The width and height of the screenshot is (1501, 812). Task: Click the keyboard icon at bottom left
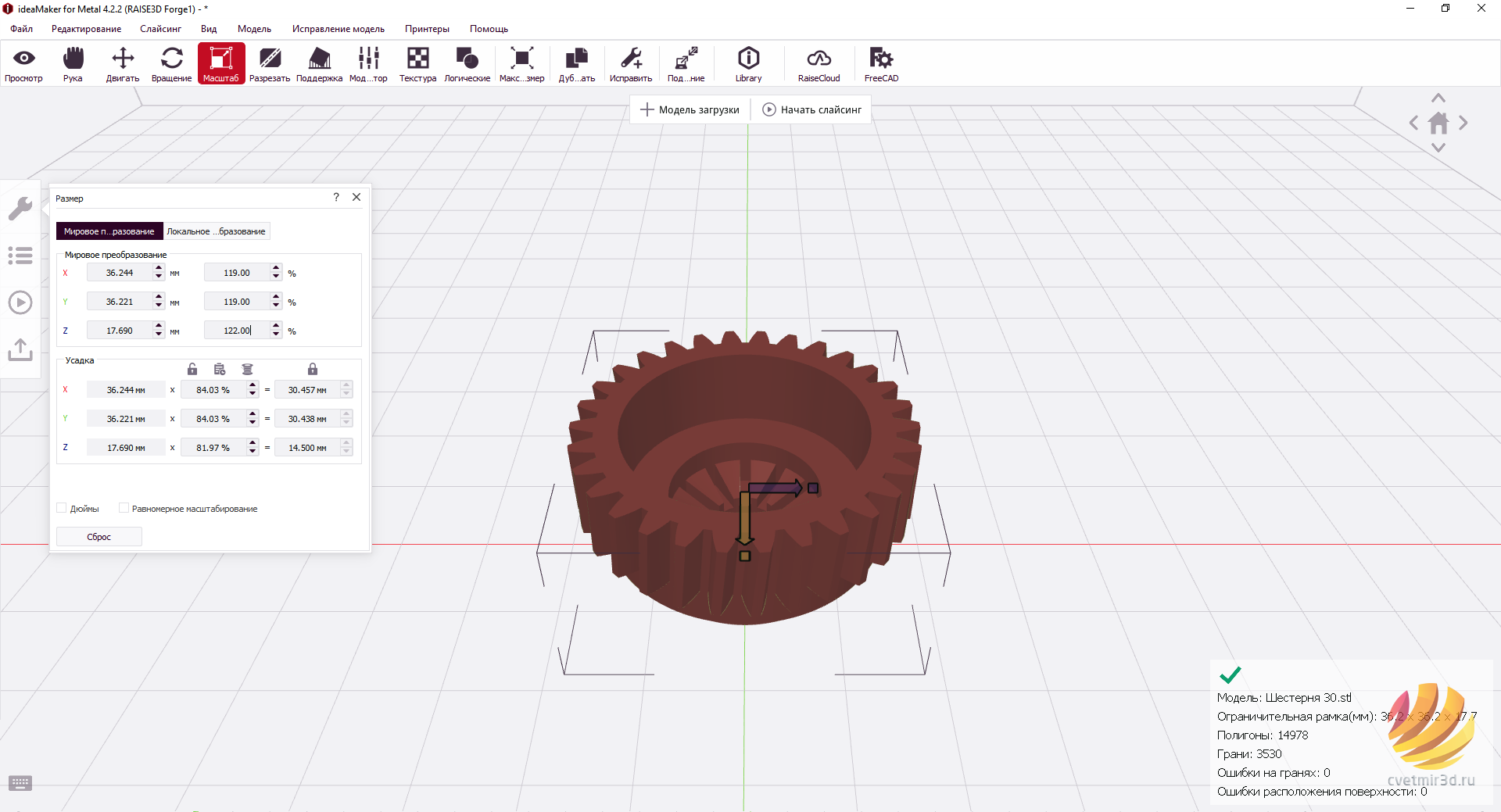(20, 783)
